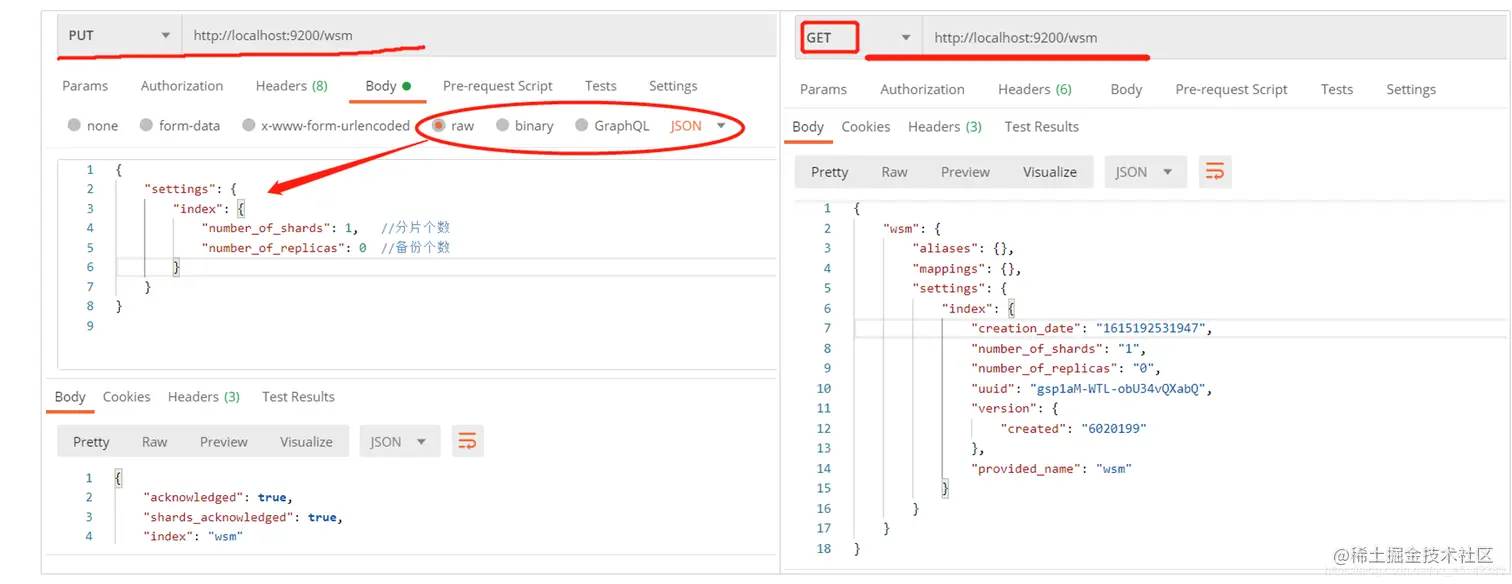Click "aliases": {} line in GET response
The width and height of the screenshot is (1512, 584).
(963, 248)
